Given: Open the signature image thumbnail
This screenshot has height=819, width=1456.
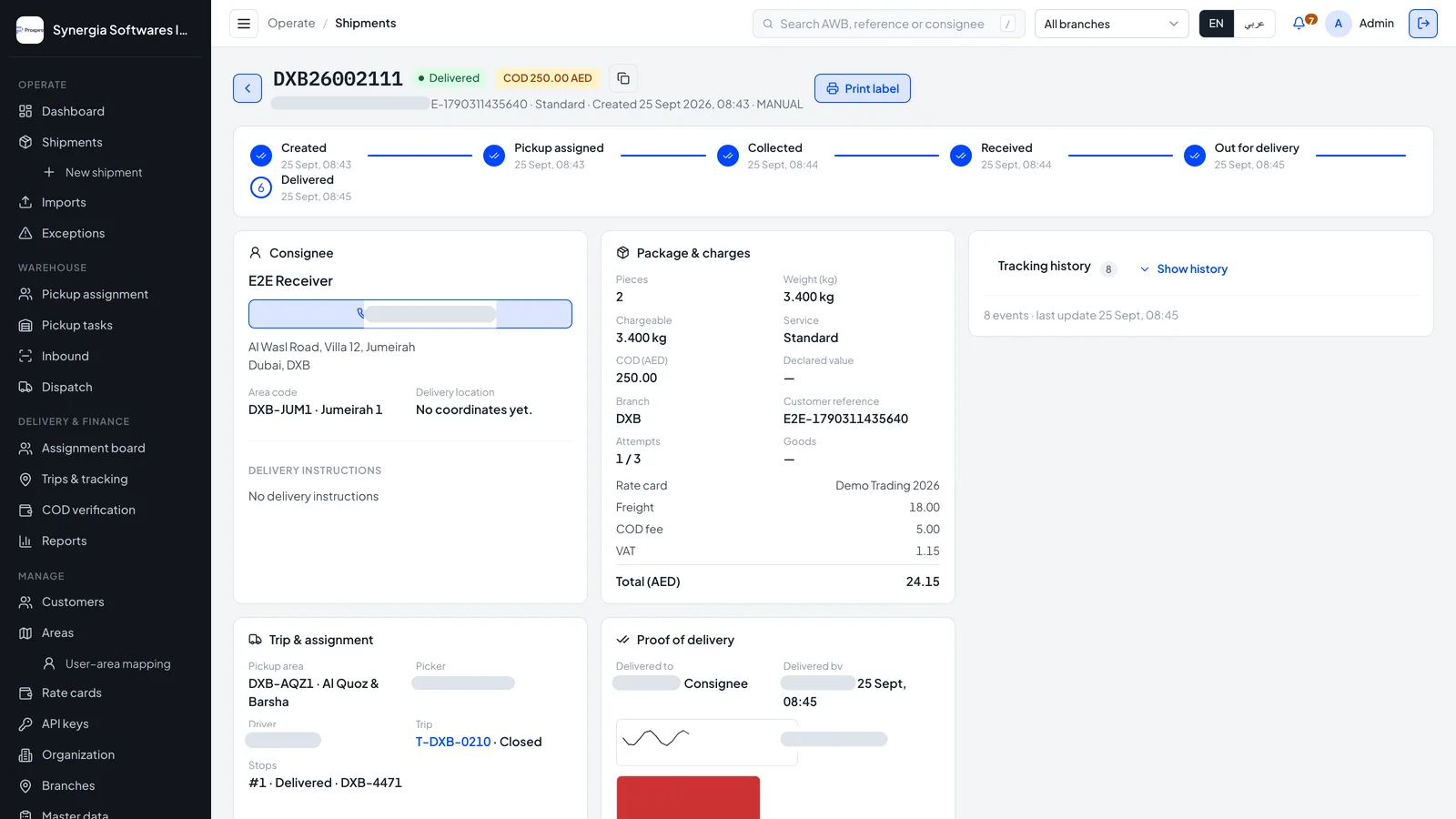Looking at the screenshot, I should click(707, 743).
